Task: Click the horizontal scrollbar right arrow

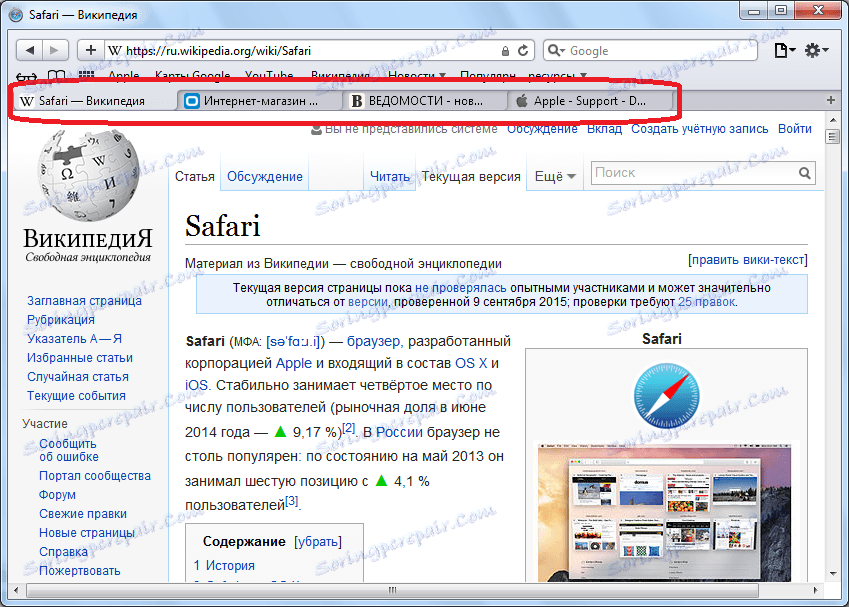Action: click(815, 590)
